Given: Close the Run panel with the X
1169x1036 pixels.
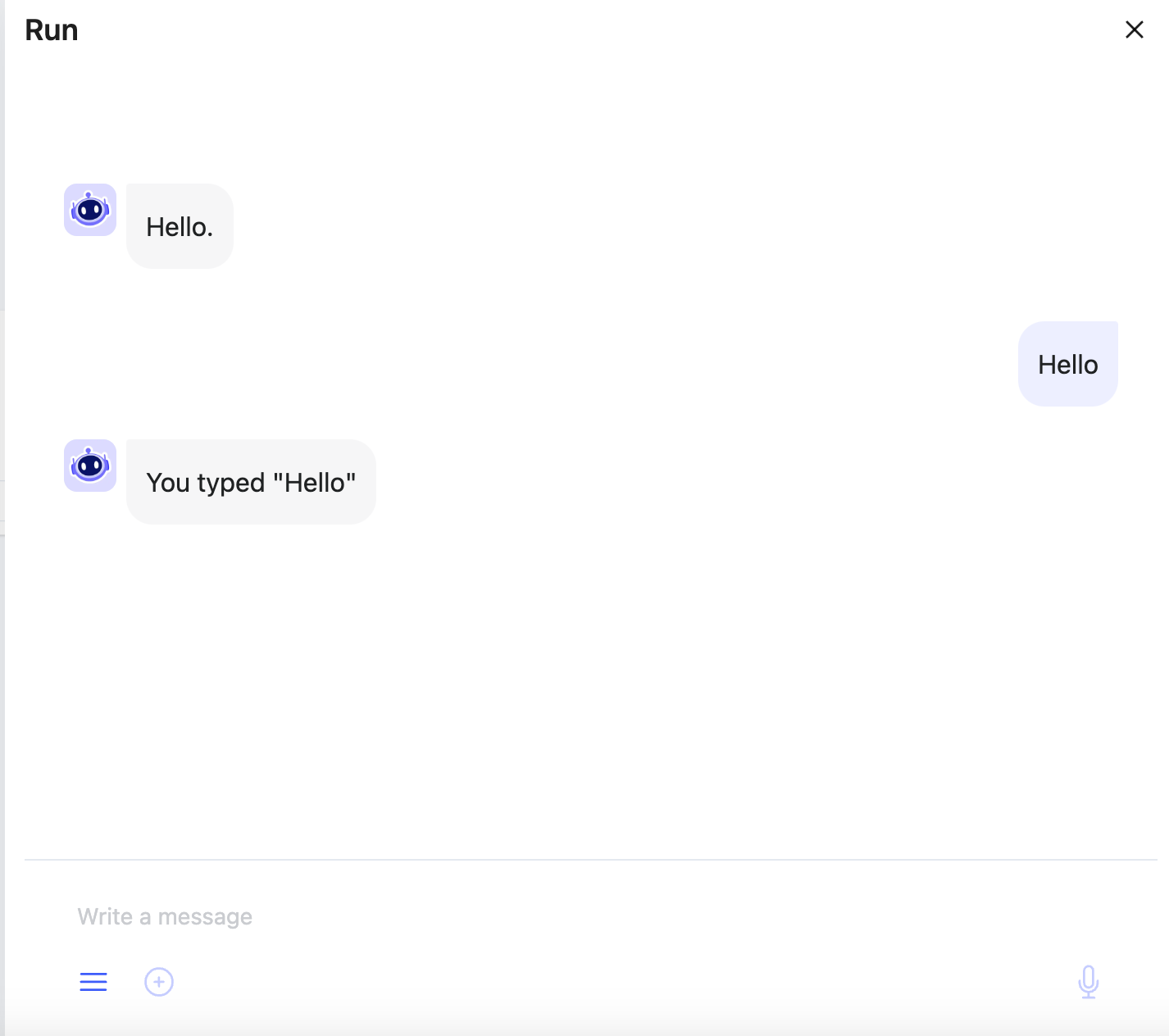Looking at the screenshot, I should 1135,30.
